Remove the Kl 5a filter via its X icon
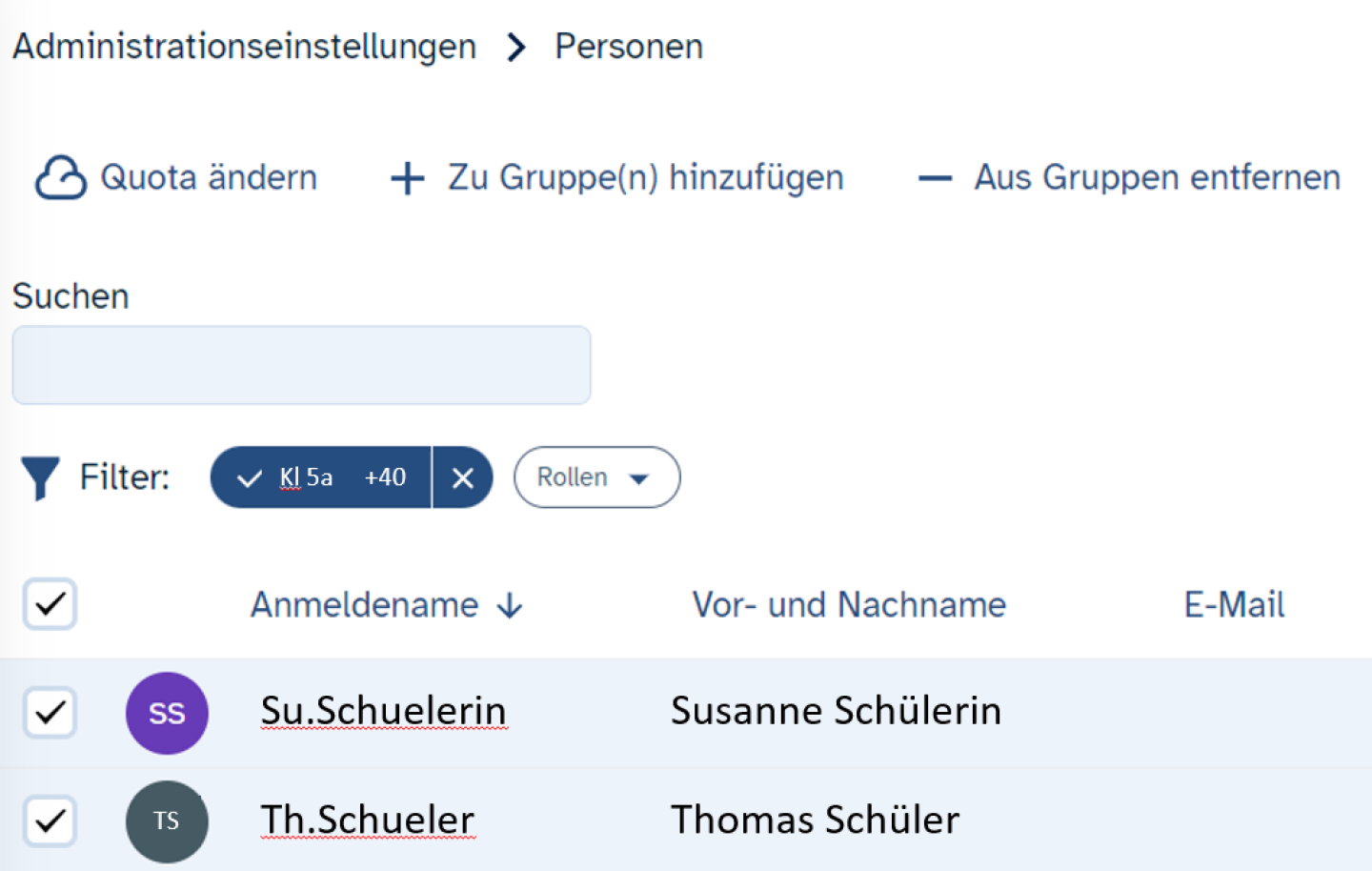 click(x=464, y=477)
